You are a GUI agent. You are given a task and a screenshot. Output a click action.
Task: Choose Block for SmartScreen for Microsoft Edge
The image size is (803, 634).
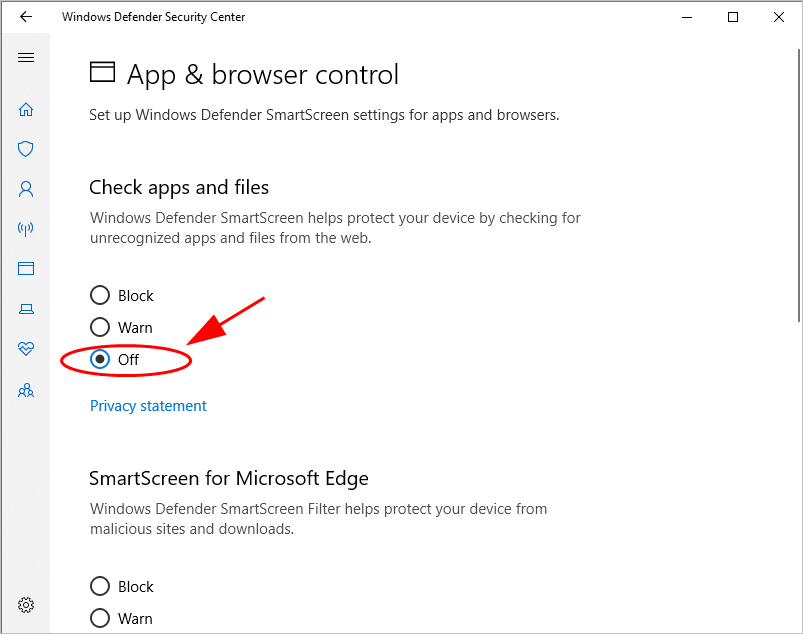(100, 586)
